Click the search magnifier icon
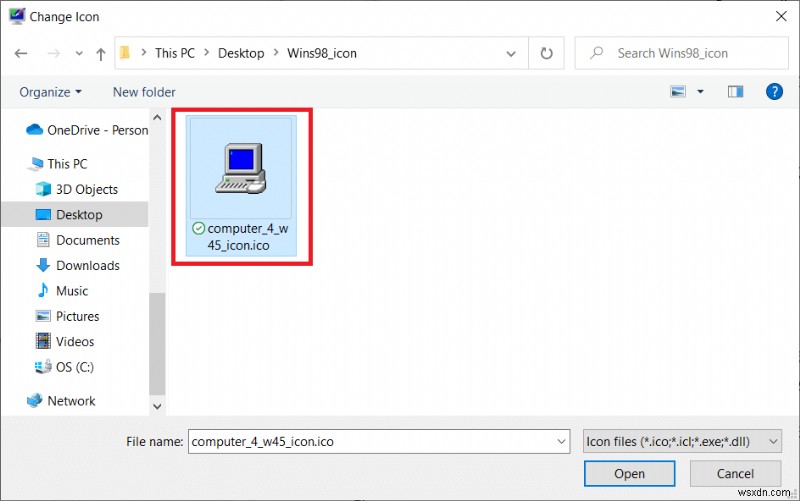 click(x=596, y=53)
